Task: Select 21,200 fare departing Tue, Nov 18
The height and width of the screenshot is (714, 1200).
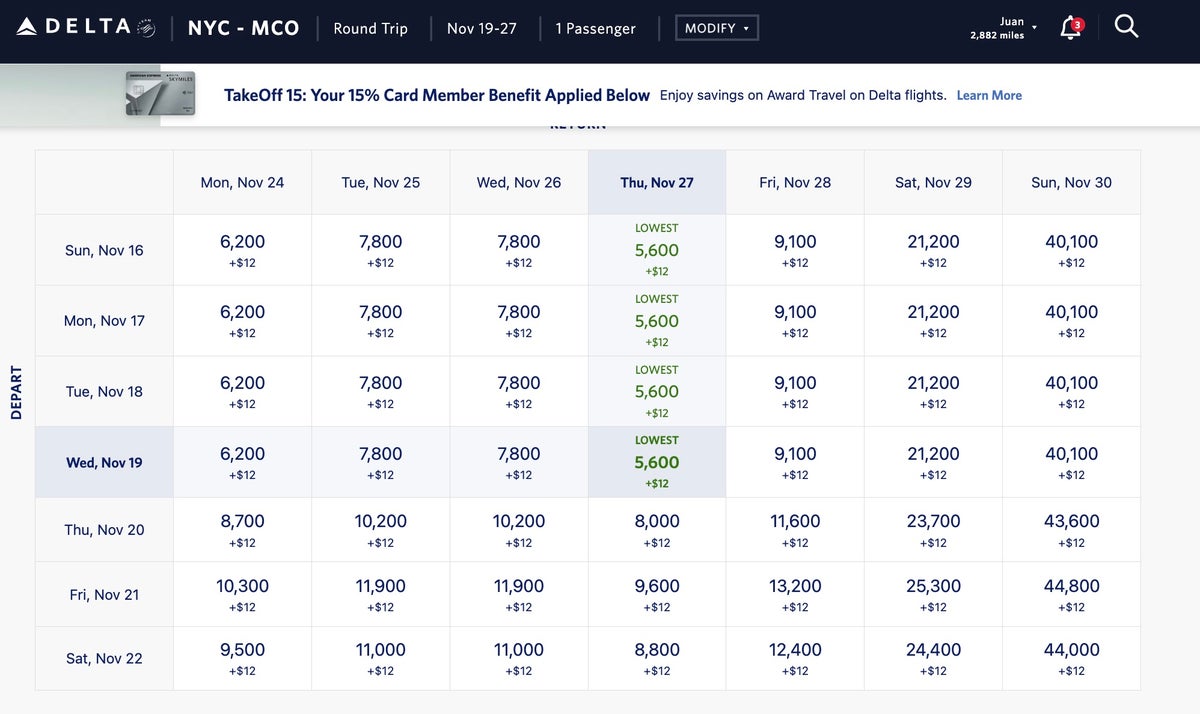Action: click(933, 391)
